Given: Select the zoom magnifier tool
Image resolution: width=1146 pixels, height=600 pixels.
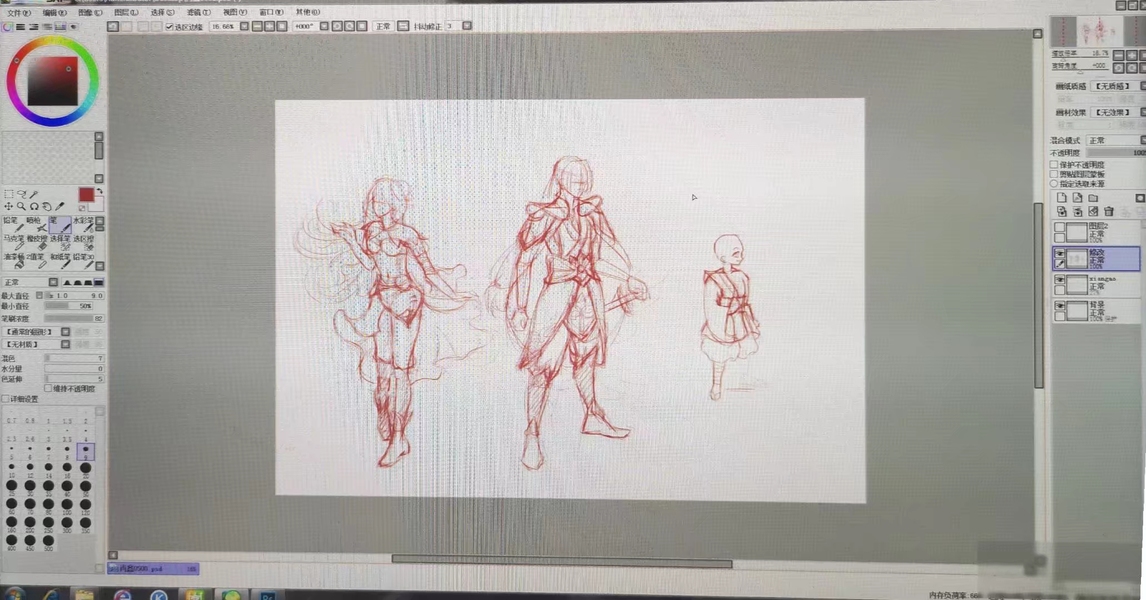Looking at the screenshot, I should (x=21, y=207).
